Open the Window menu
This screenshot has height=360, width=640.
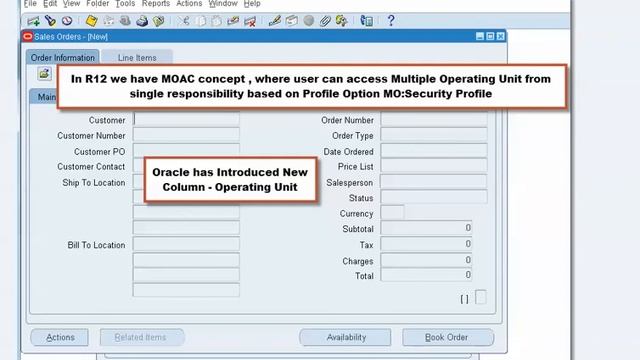[x=223, y=4]
